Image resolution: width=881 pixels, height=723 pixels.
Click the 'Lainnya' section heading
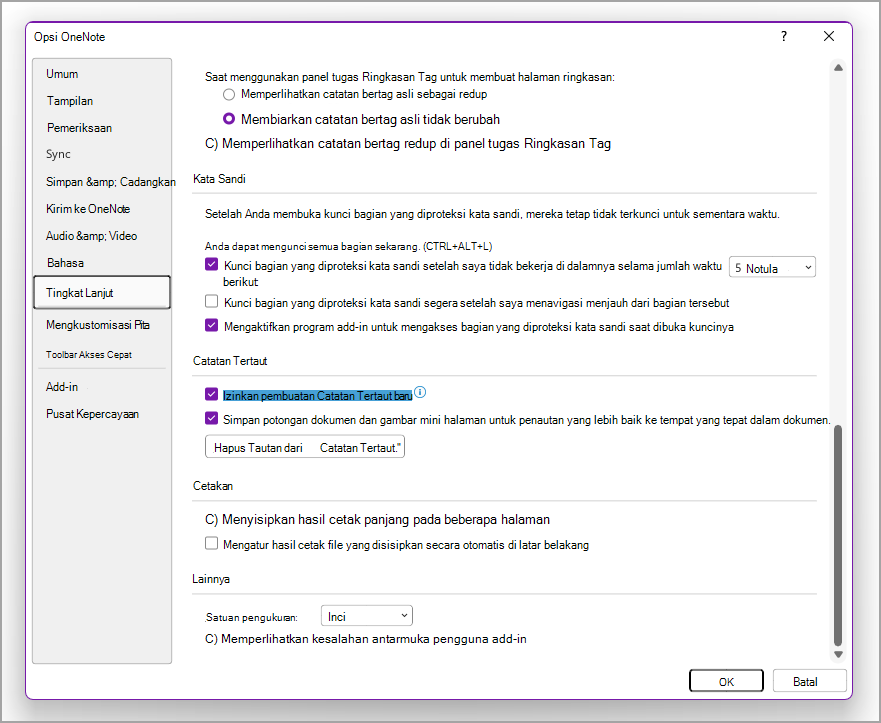211,579
